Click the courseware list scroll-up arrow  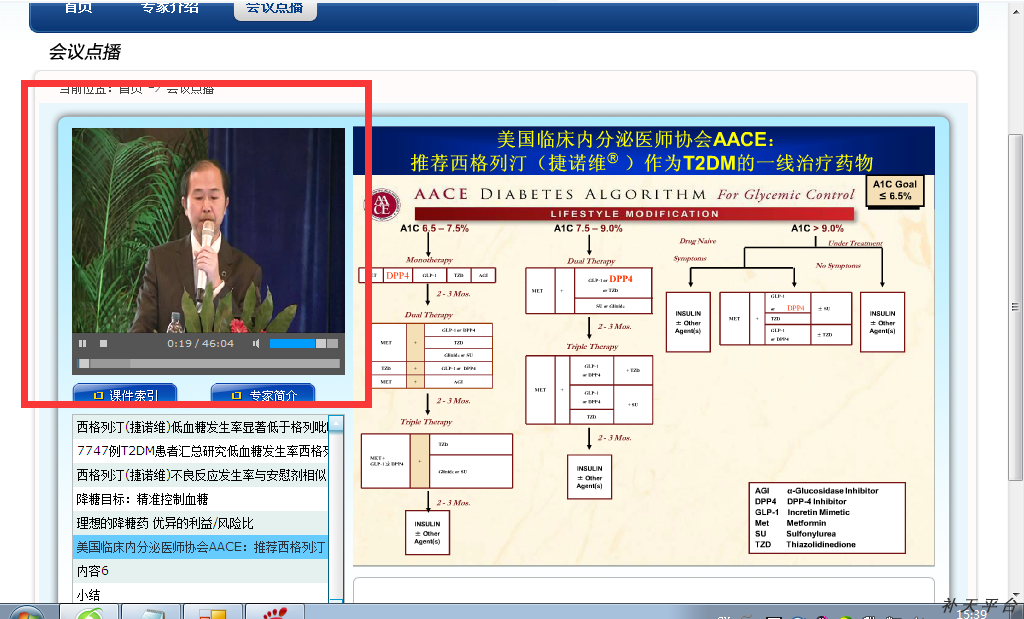[336, 423]
